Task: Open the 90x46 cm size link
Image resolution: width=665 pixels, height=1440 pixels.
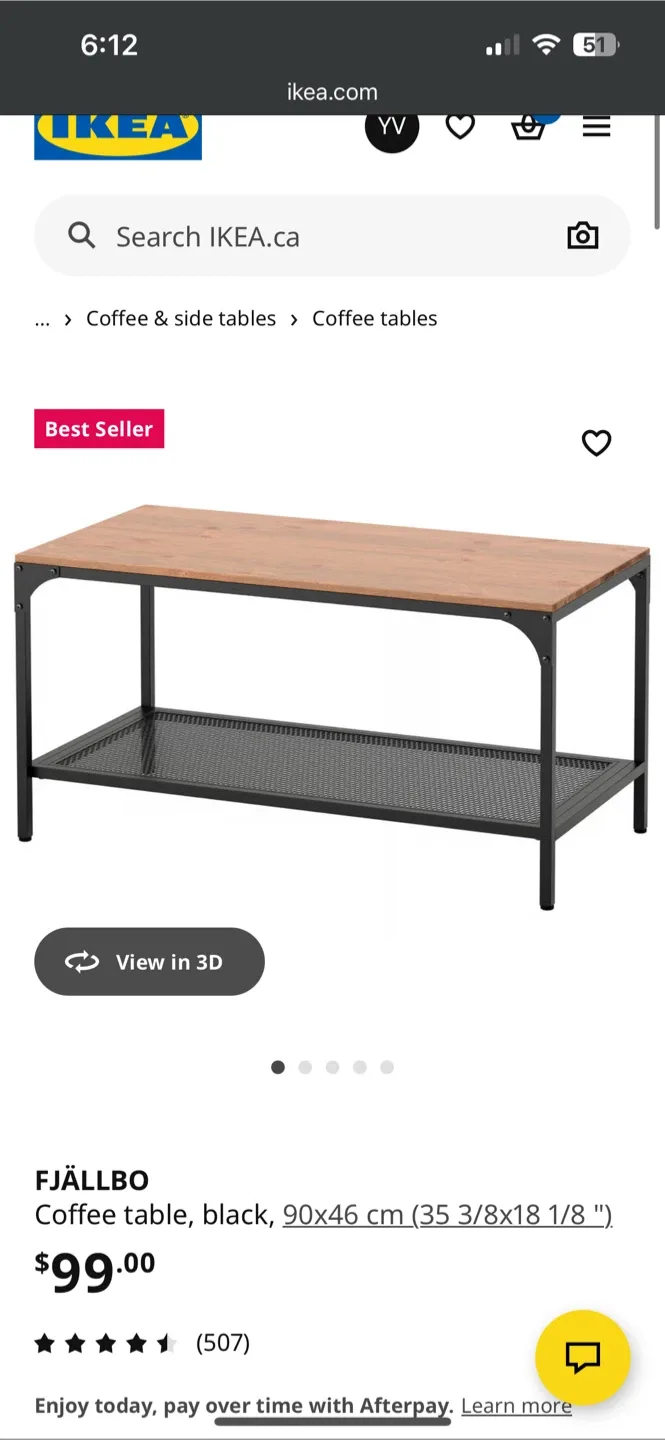Action: pyautogui.click(x=447, y=1215)
